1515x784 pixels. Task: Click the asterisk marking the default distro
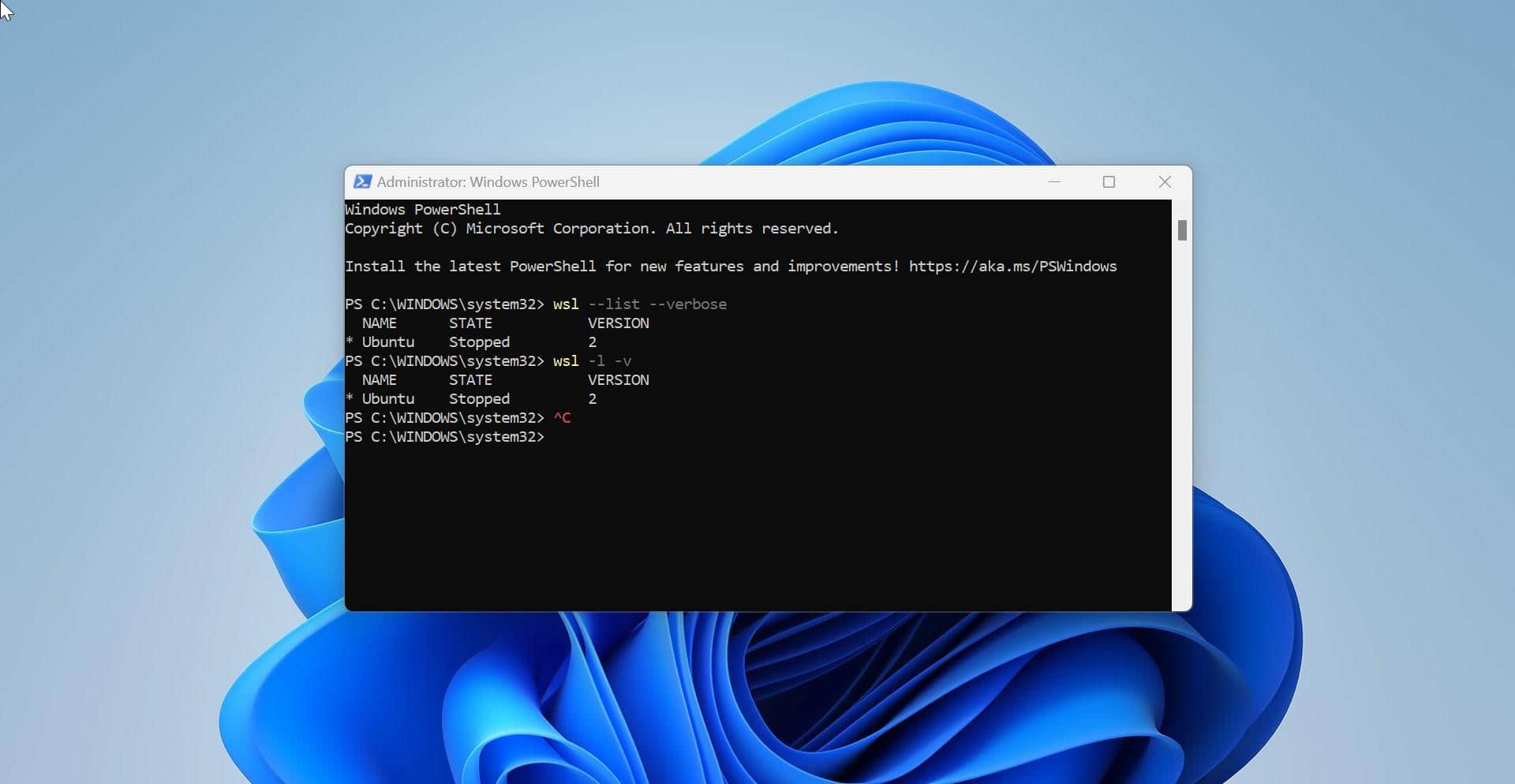tap(350, 342)
